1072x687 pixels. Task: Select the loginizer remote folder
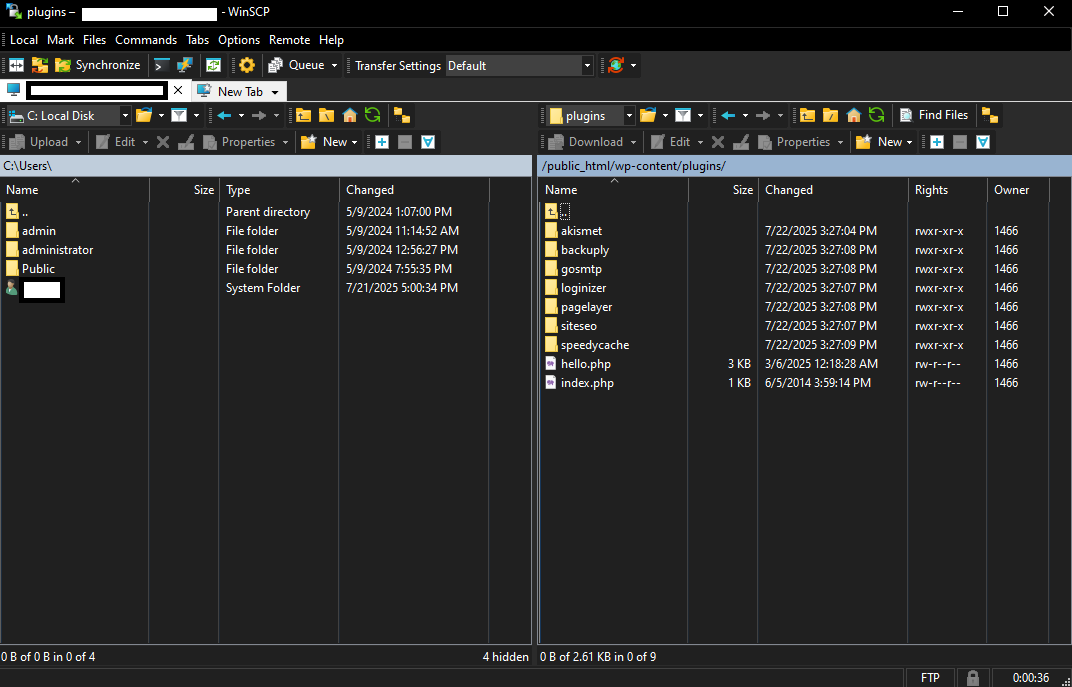click(x=584, y=288)
